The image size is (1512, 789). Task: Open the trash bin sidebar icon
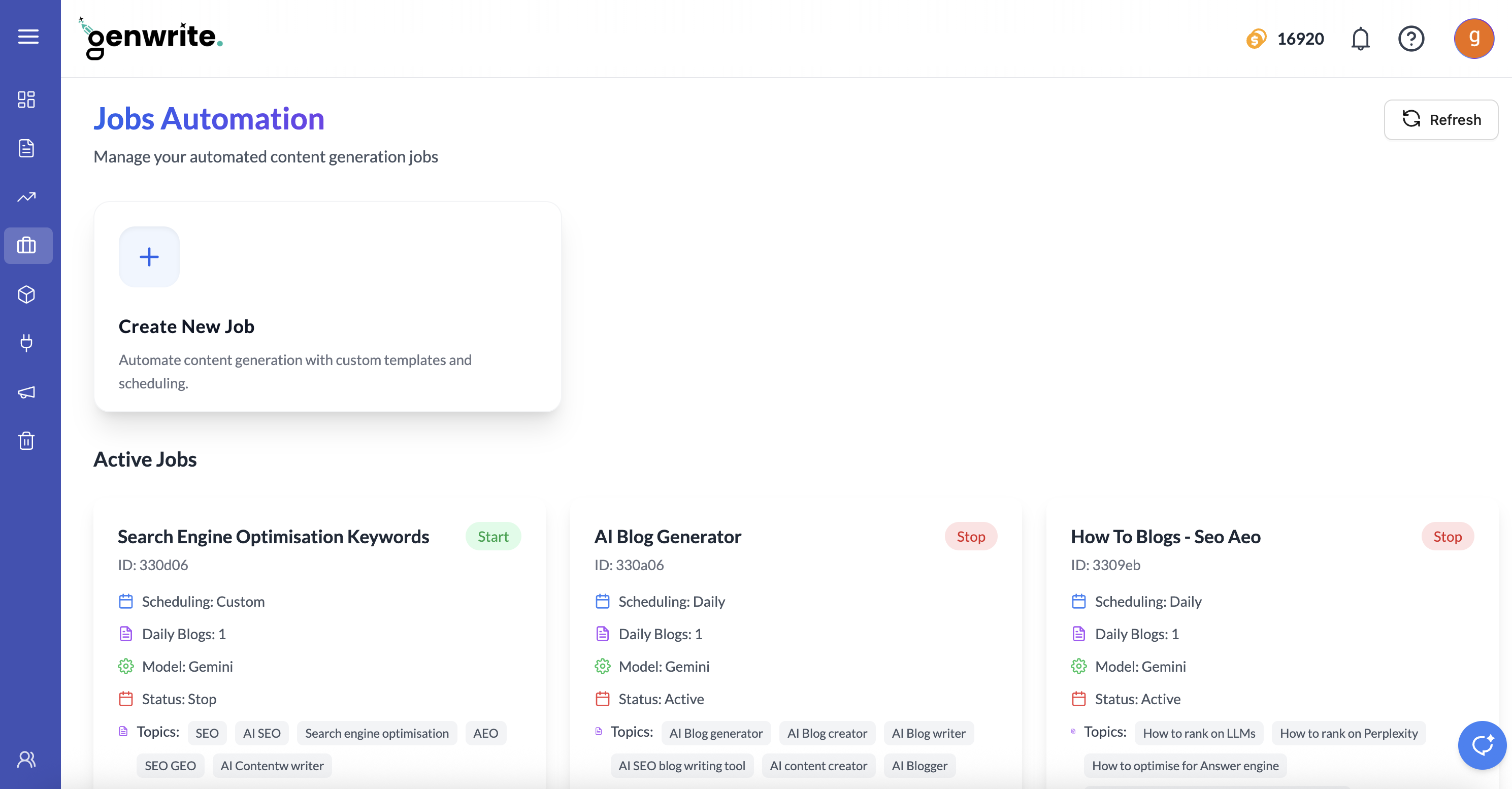click(26, 440)
